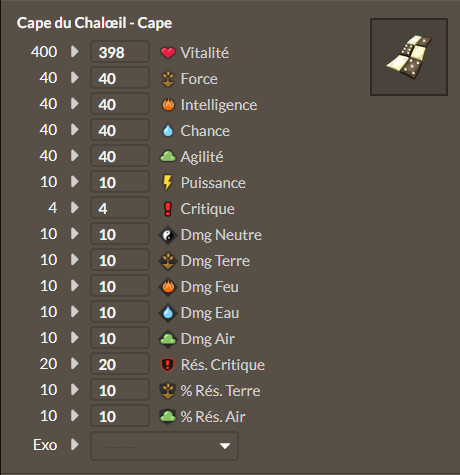Click the yin-yang Dmg Neutre icon
The image size is (460, 475).
(x=168, y=235)
